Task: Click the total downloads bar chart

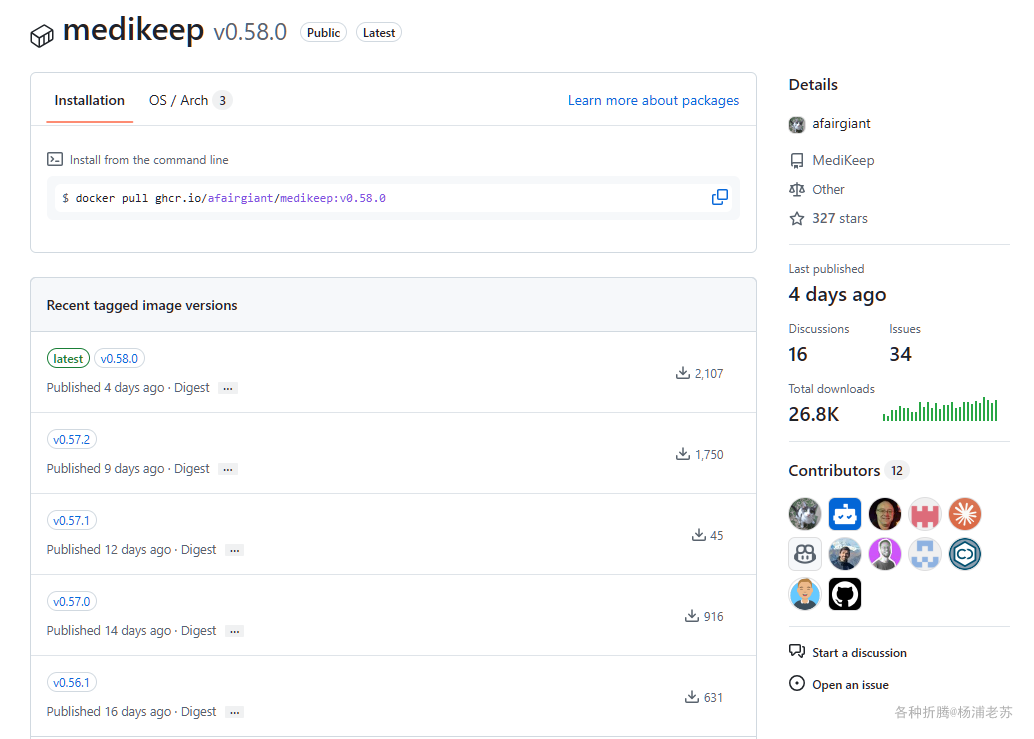Action: point(940,409)
